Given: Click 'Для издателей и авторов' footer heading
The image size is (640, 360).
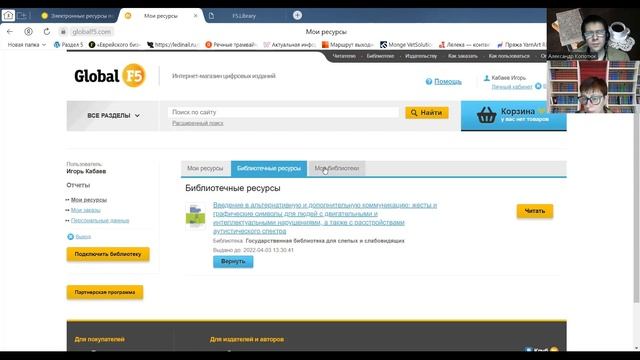Looking at the screenshot, I should (x=247, y=339).
